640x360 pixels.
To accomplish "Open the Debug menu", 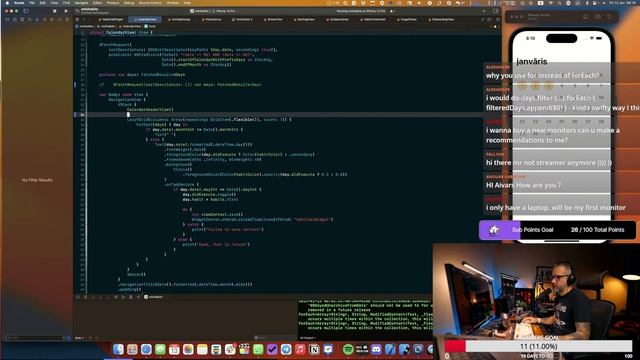I will (129, 3).
